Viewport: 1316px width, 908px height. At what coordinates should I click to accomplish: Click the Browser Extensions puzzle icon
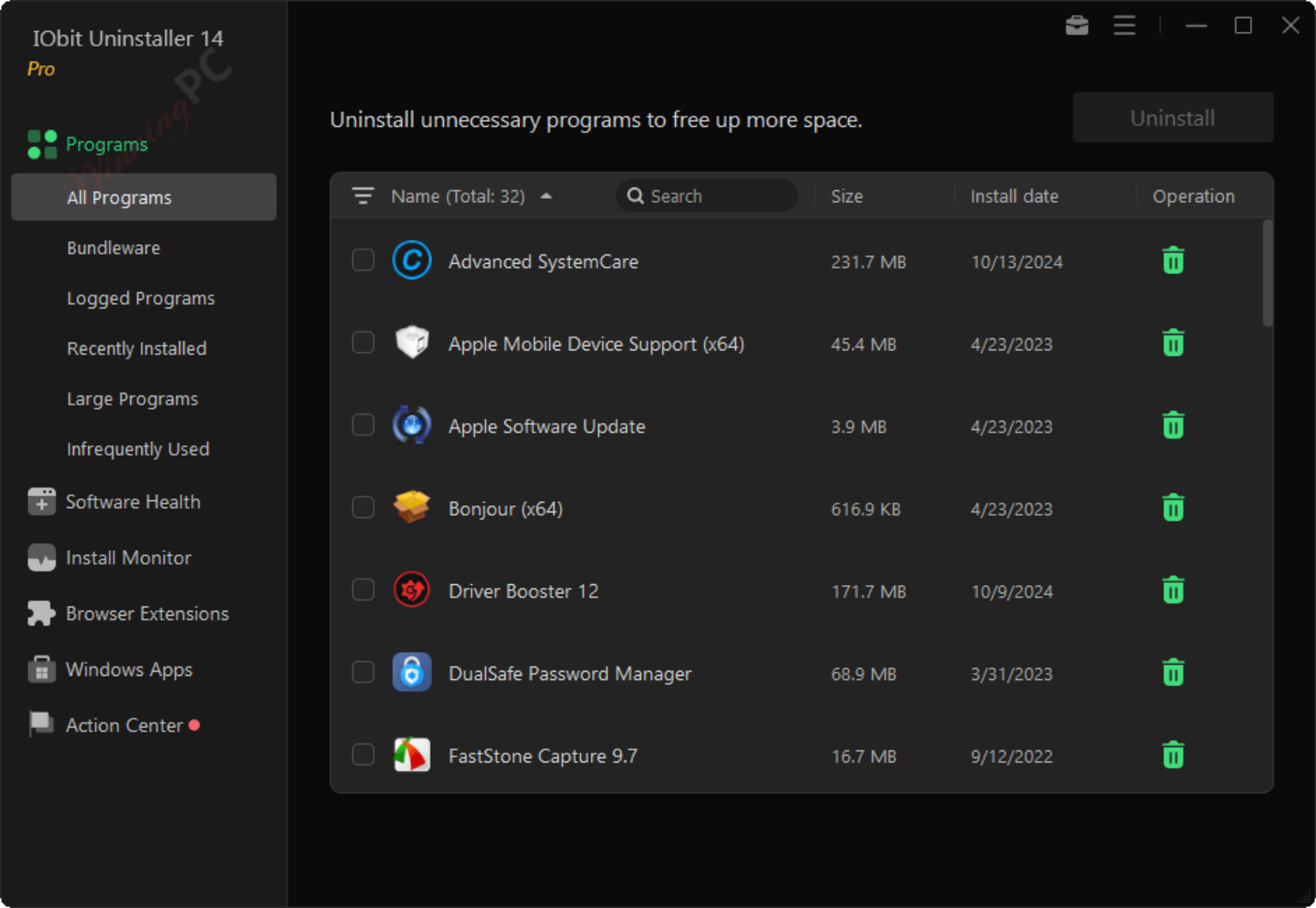click(x=41, y=613)
